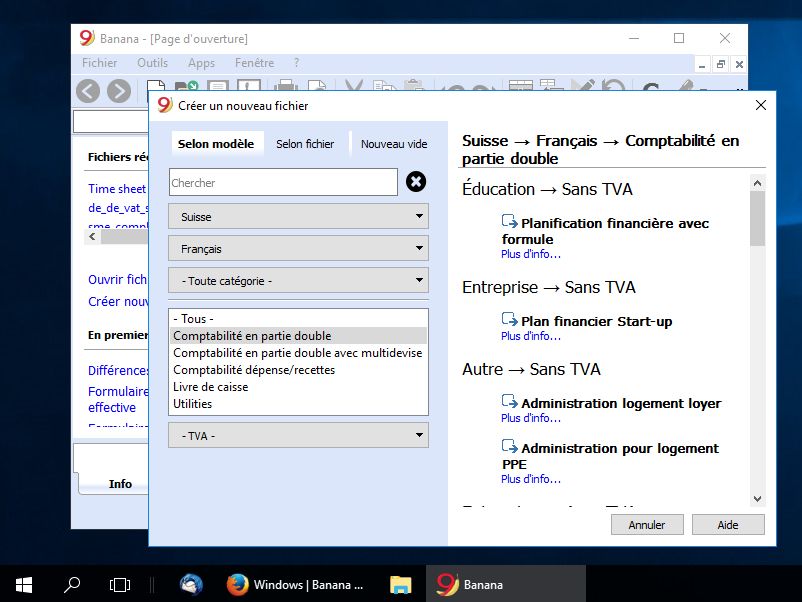
Task: Click in the Chercher search field
Action: tap(283, 182)
